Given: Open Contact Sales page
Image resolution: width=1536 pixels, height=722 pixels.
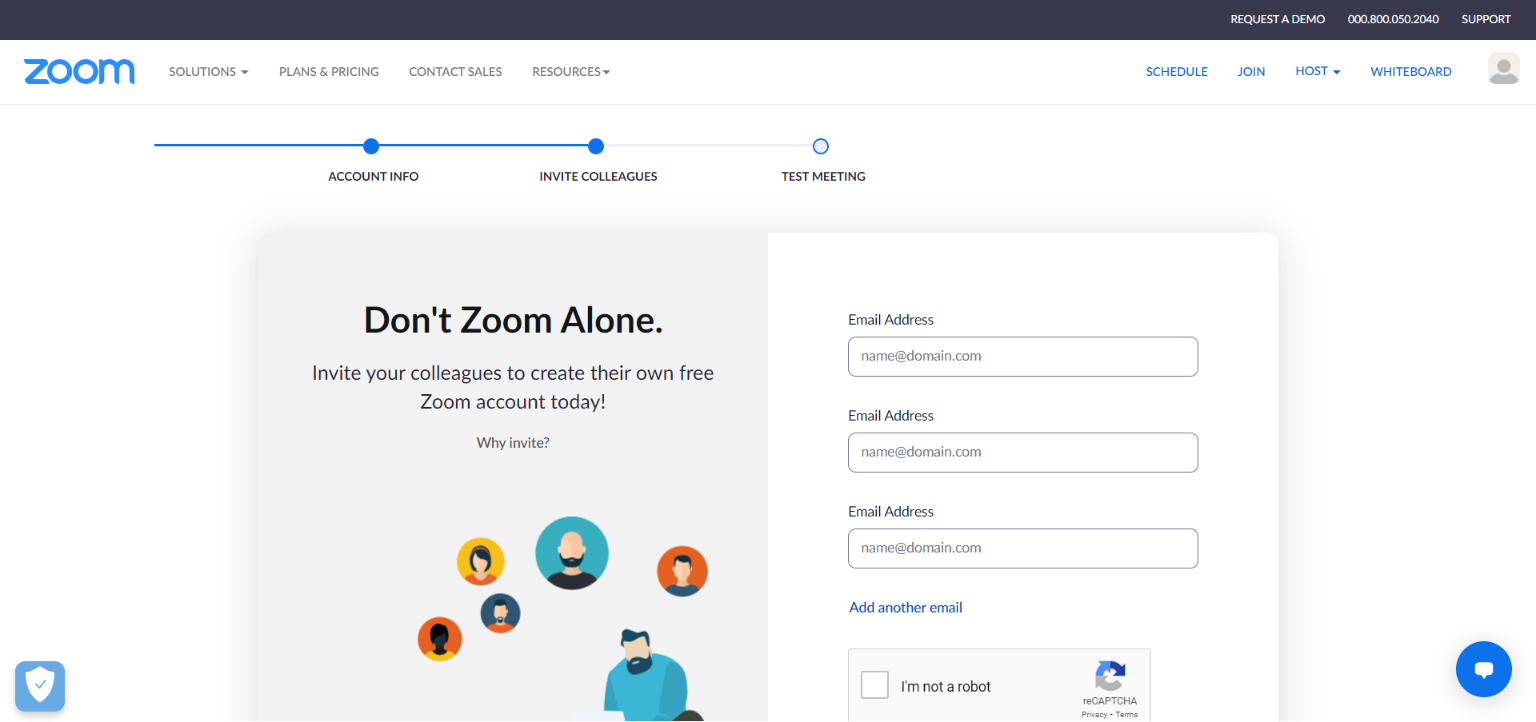Looking at the screenshot, I should pyautogui.click(x=455, y=72).
